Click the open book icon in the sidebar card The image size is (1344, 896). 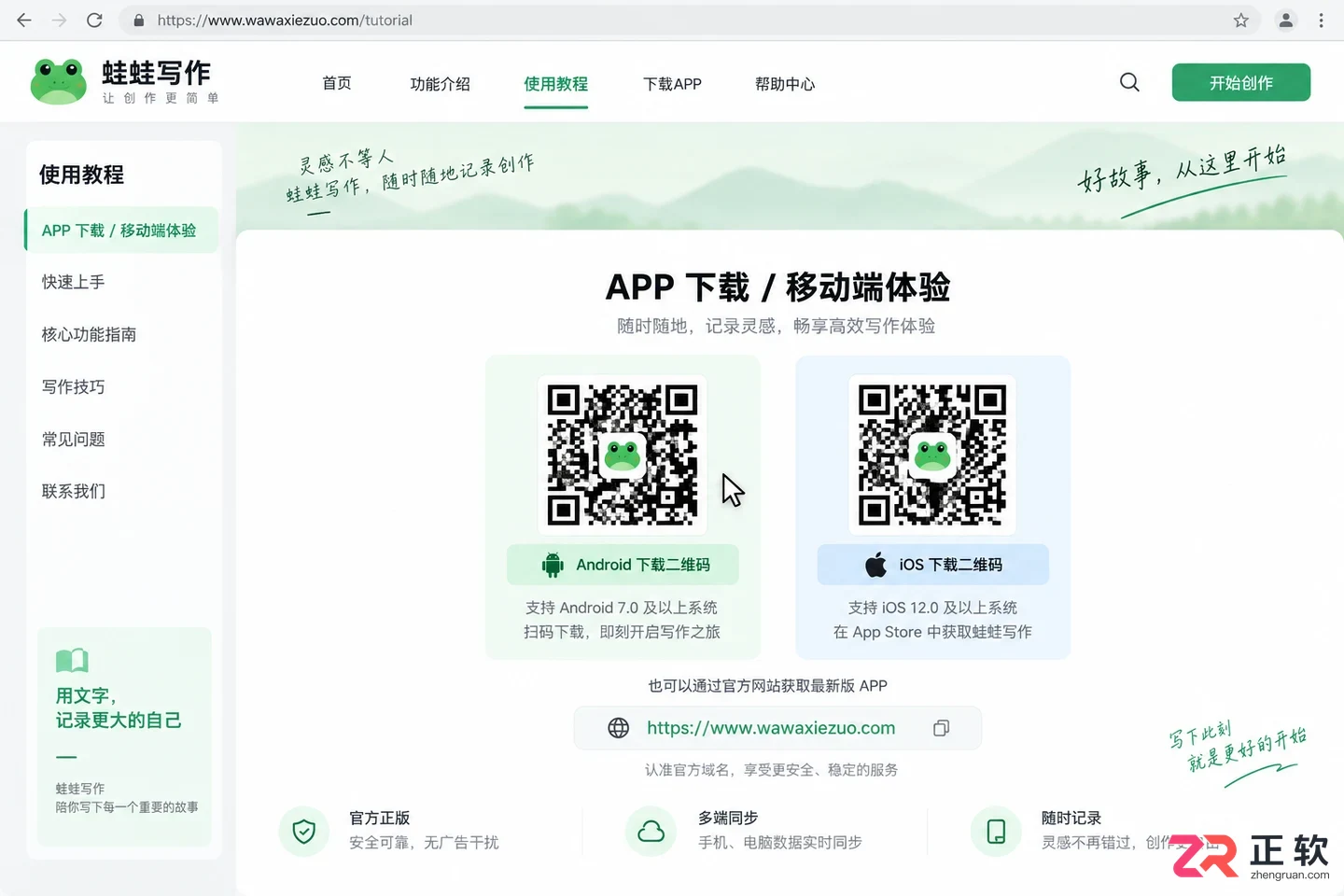[72, 661]
